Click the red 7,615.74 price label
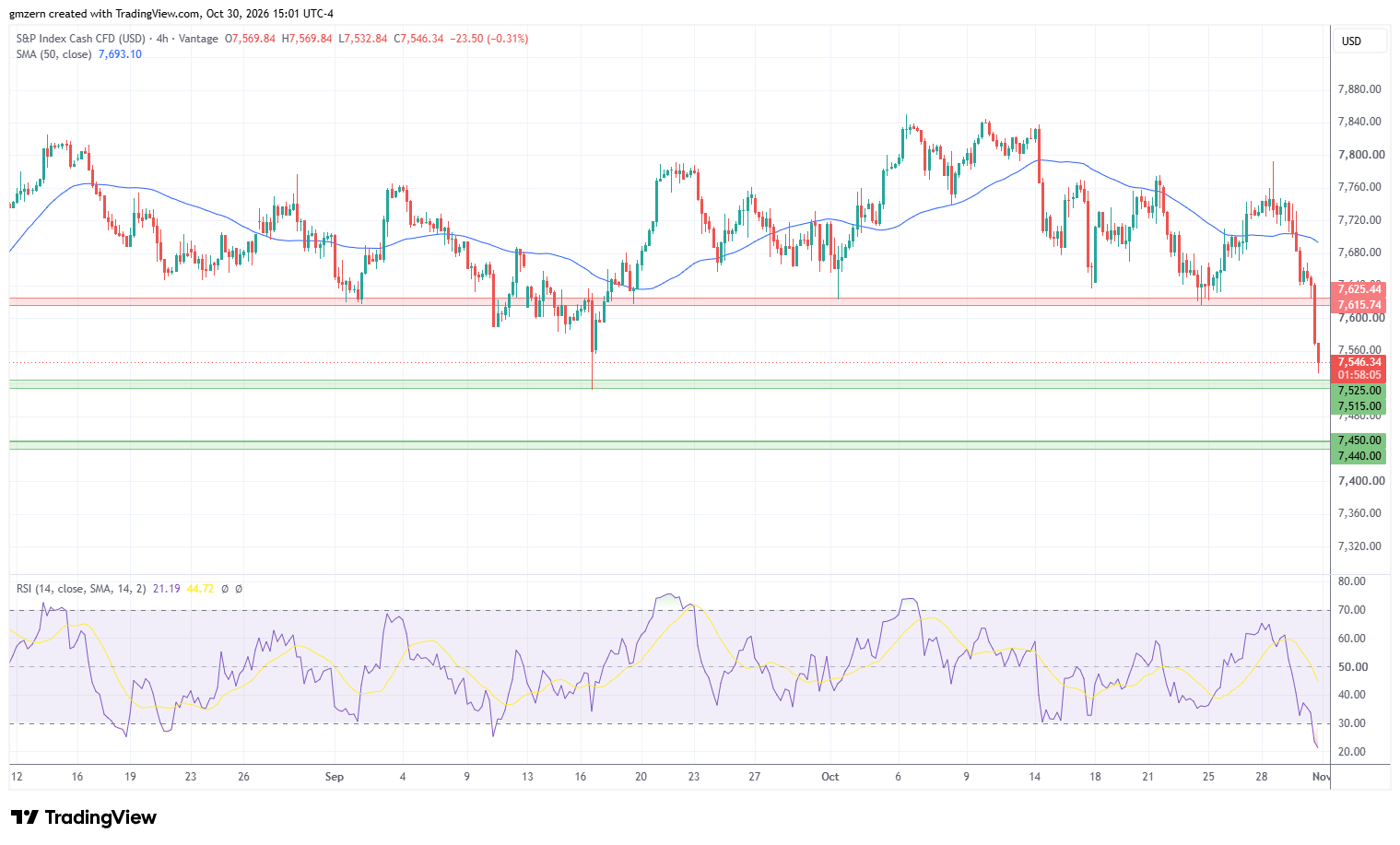1400x845 pixels. (1359, 305)
